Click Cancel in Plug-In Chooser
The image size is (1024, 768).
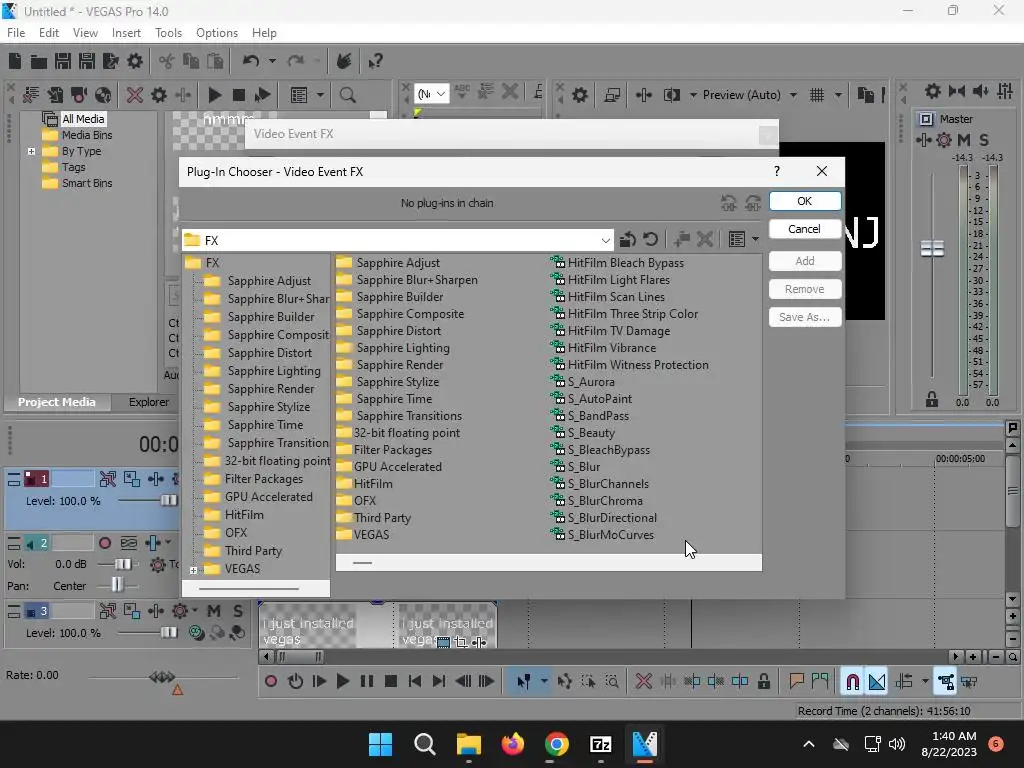805,229
